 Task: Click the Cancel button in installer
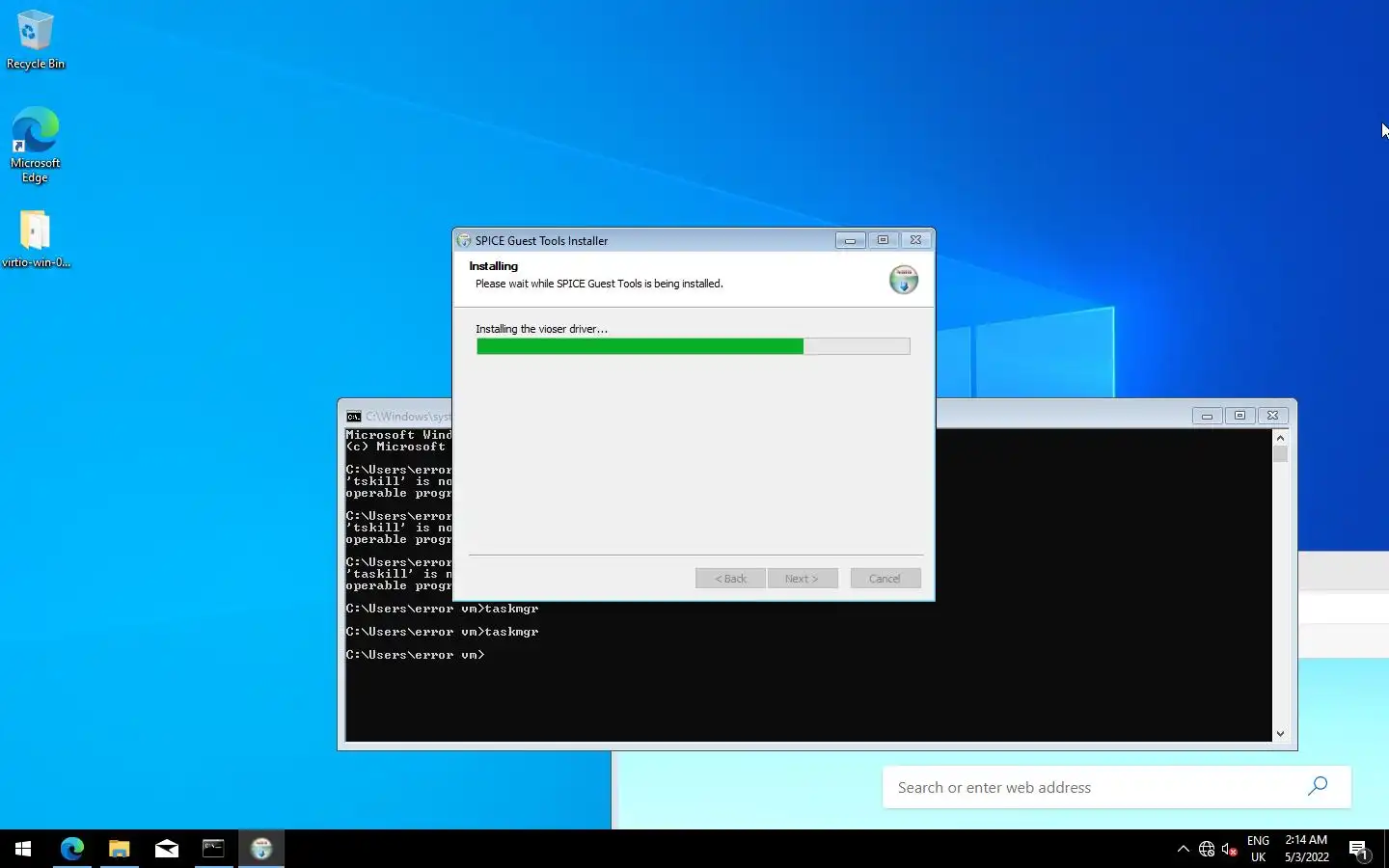pos(885,579)
